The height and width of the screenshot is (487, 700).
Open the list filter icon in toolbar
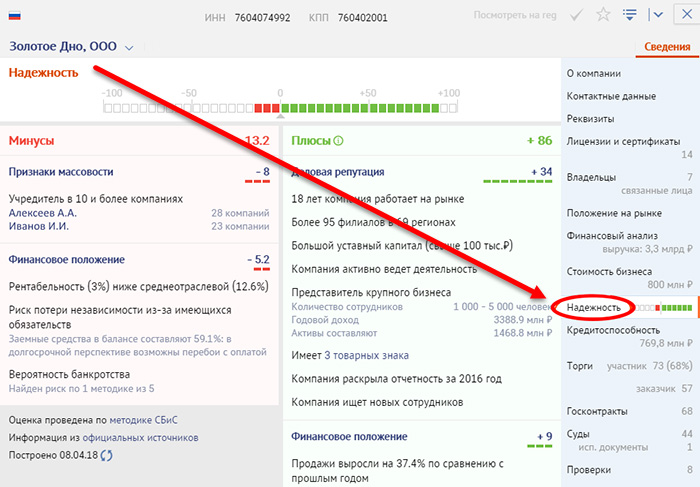tap(630, 15)
